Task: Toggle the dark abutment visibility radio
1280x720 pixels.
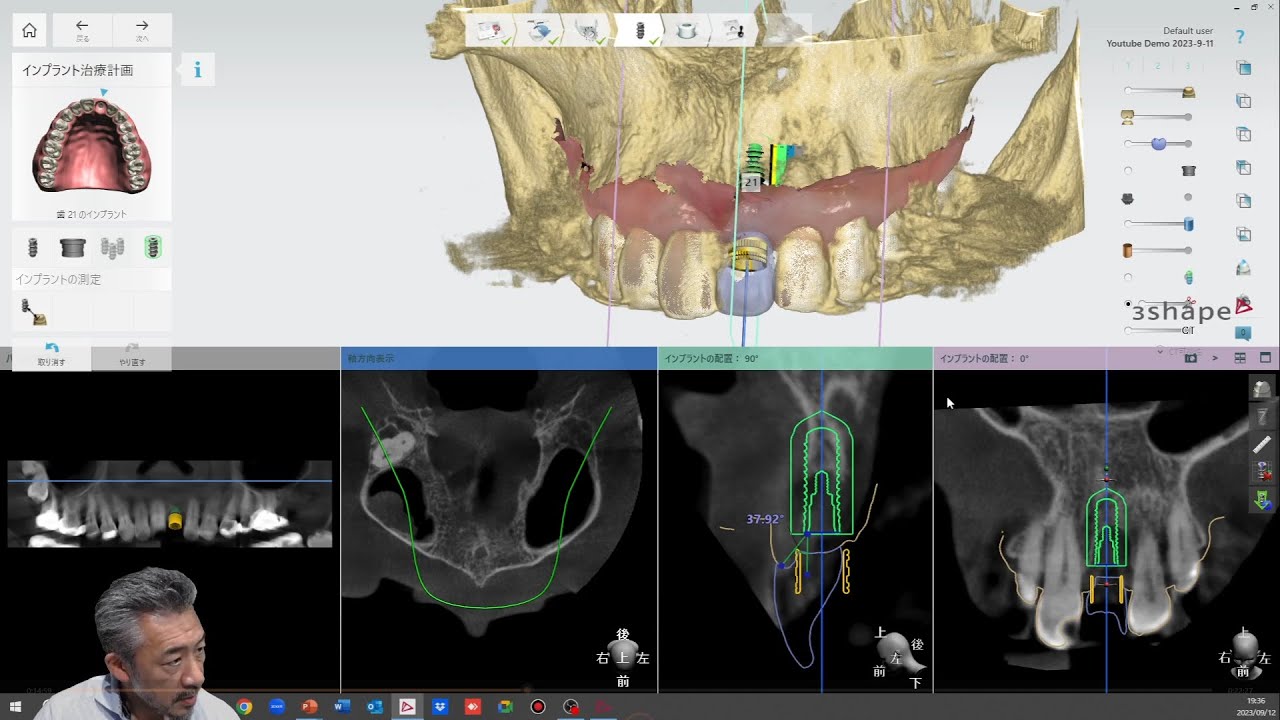Action: click(1188, 198)
